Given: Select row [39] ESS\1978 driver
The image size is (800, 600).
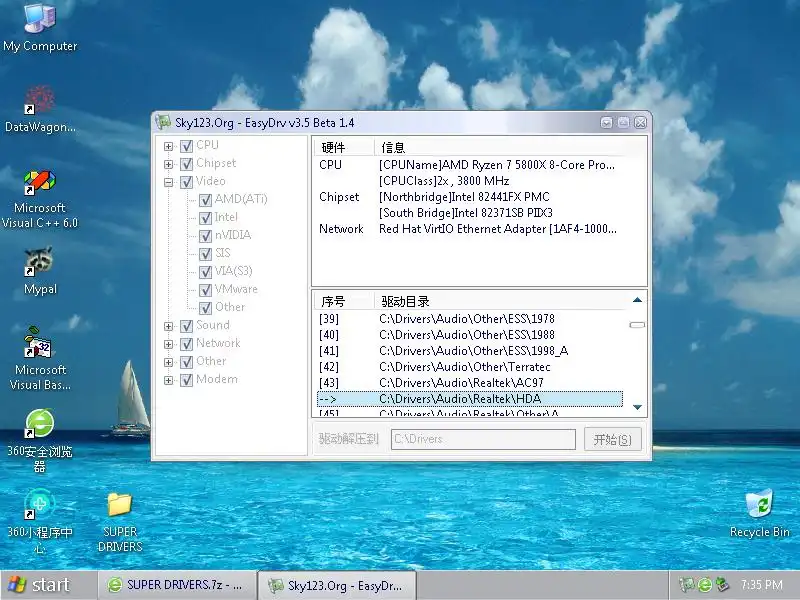Looking at the screenshot, I should (x=470, y=319).
